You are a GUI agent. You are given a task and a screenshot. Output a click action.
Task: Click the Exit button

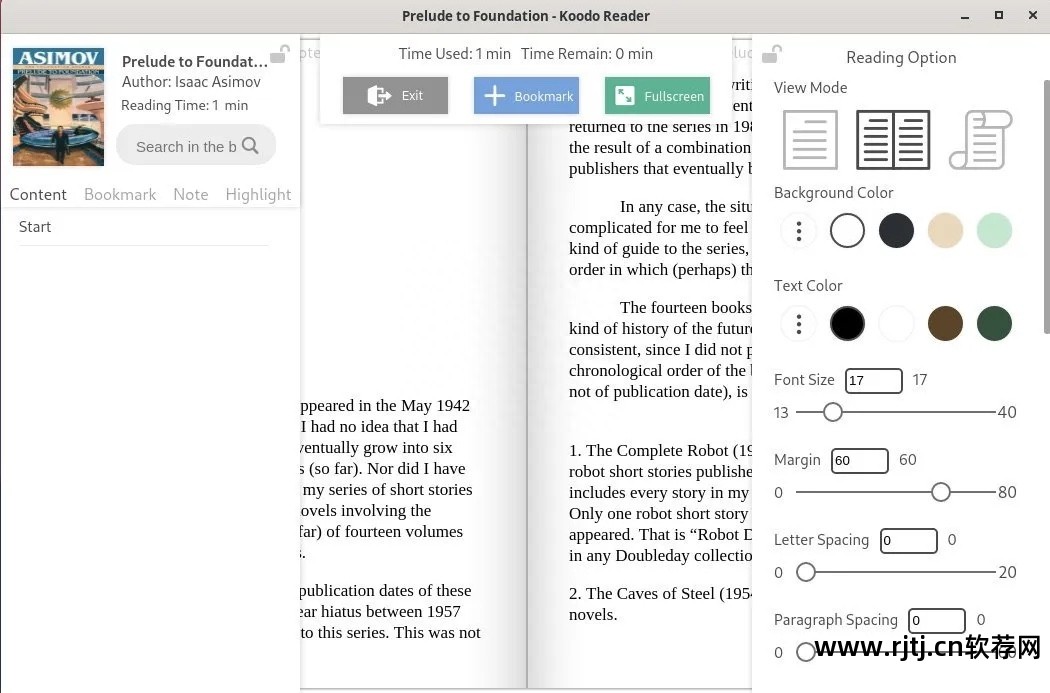point(395,96)
